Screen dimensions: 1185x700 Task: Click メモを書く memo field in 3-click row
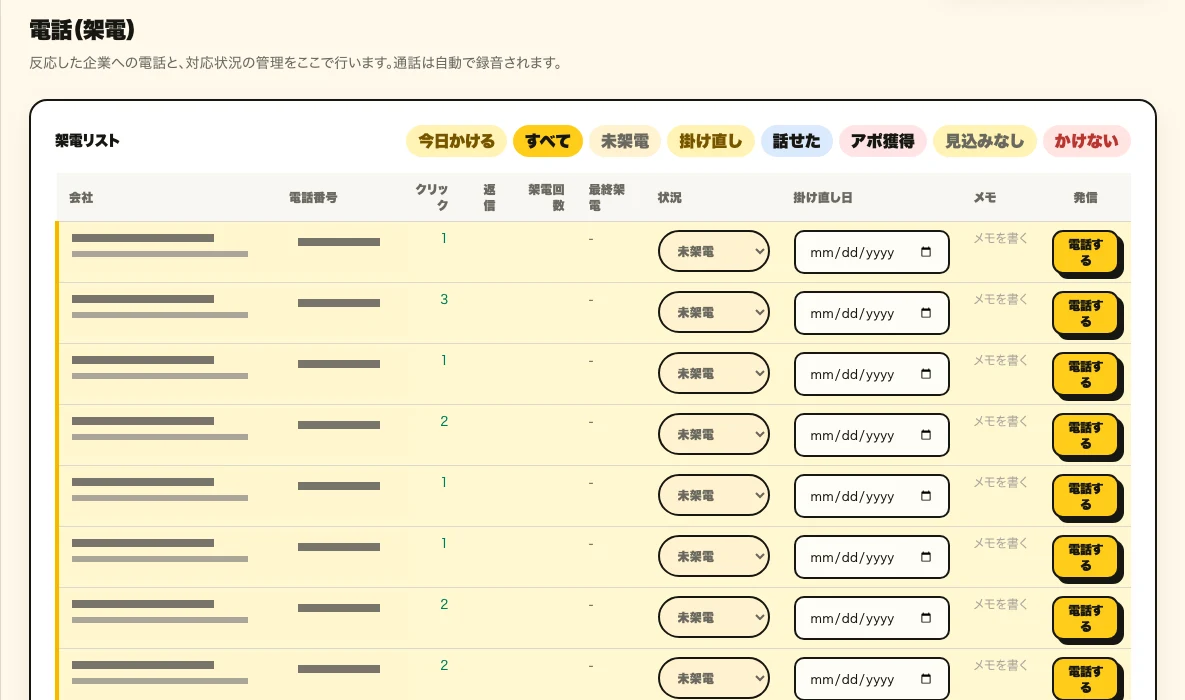1001,299
